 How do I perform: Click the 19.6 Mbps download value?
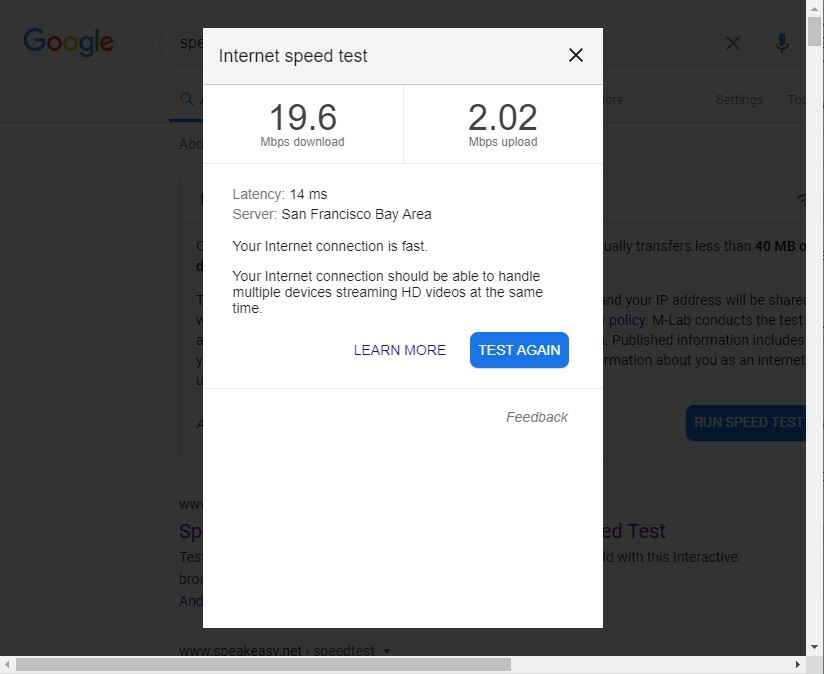(303, 117)
